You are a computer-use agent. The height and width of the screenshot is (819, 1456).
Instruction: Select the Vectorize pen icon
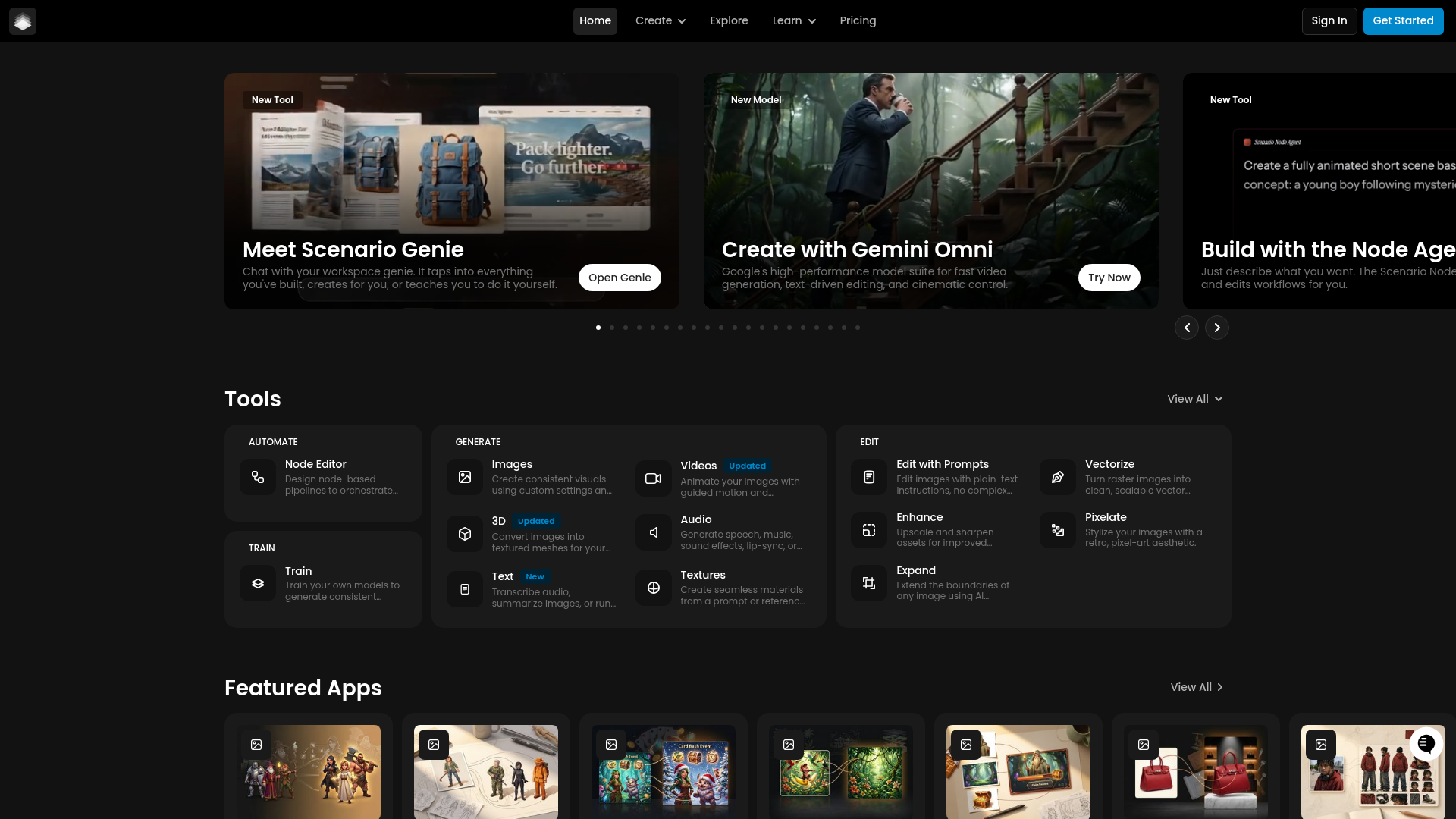[x=1058, y=477]
